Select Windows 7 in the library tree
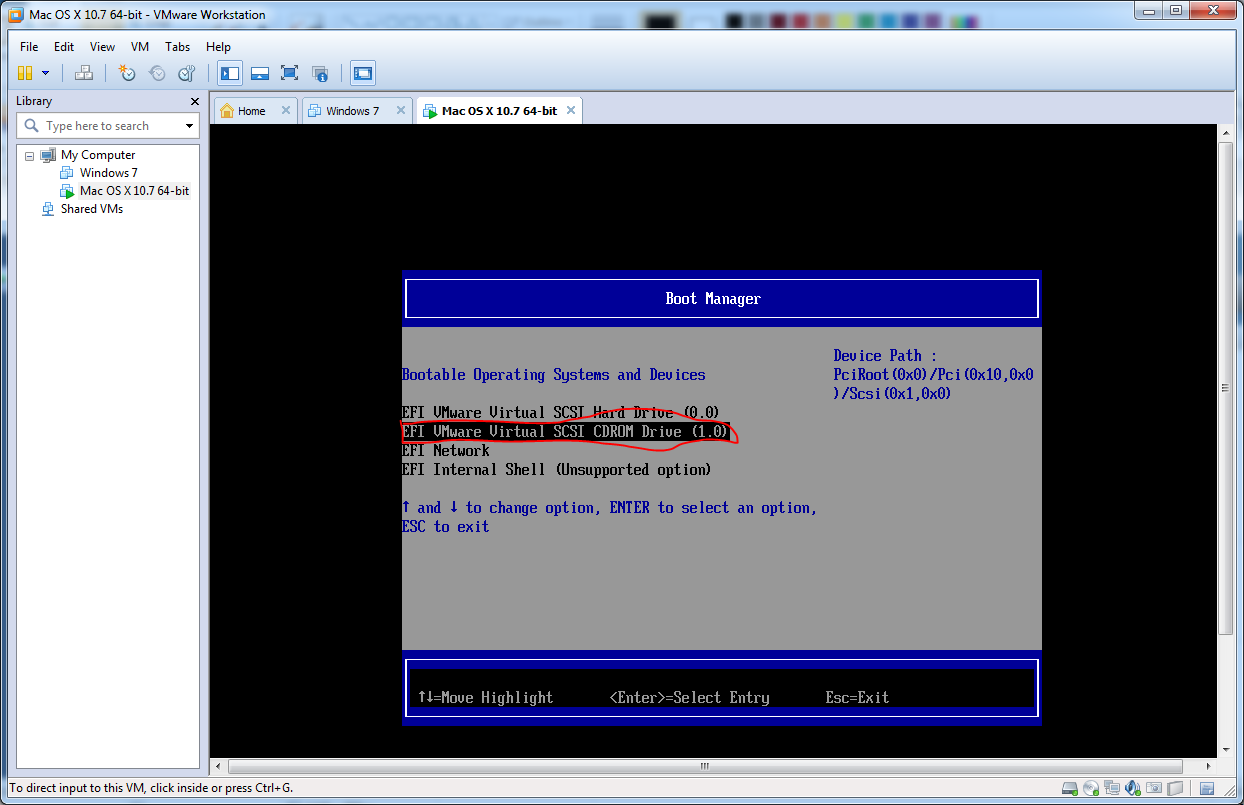Viewport: 1244px width, 805px height. coord(109,173)
